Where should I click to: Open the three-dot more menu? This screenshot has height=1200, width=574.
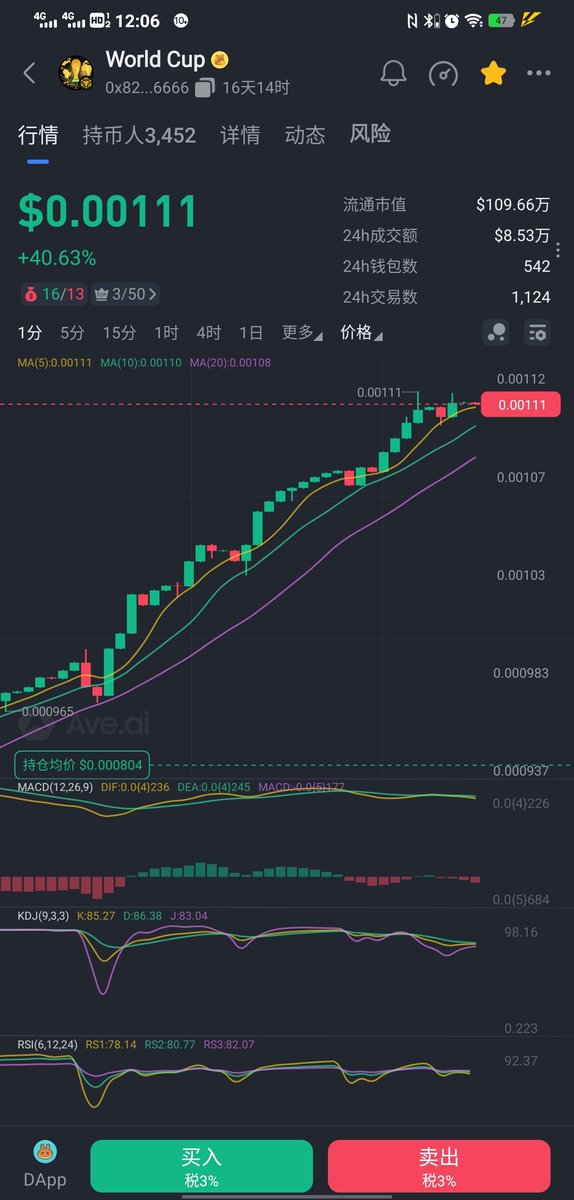(539, 74)
